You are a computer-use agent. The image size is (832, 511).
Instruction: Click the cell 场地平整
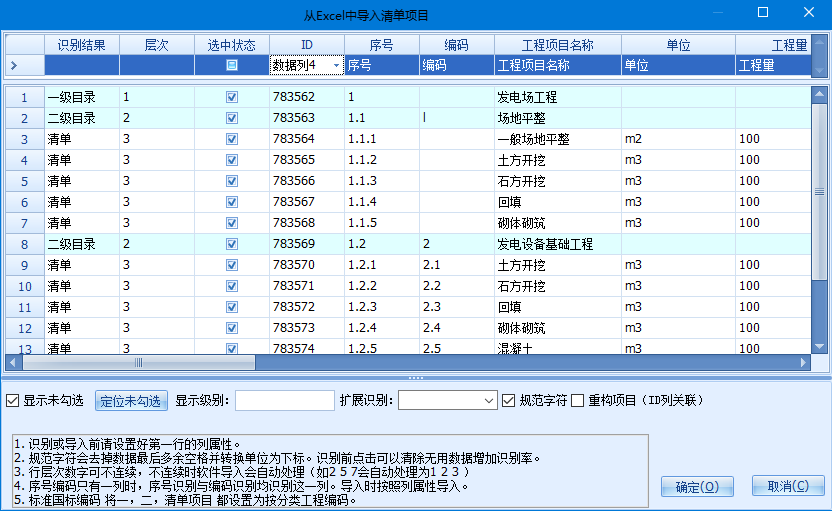tap(558, 118)
